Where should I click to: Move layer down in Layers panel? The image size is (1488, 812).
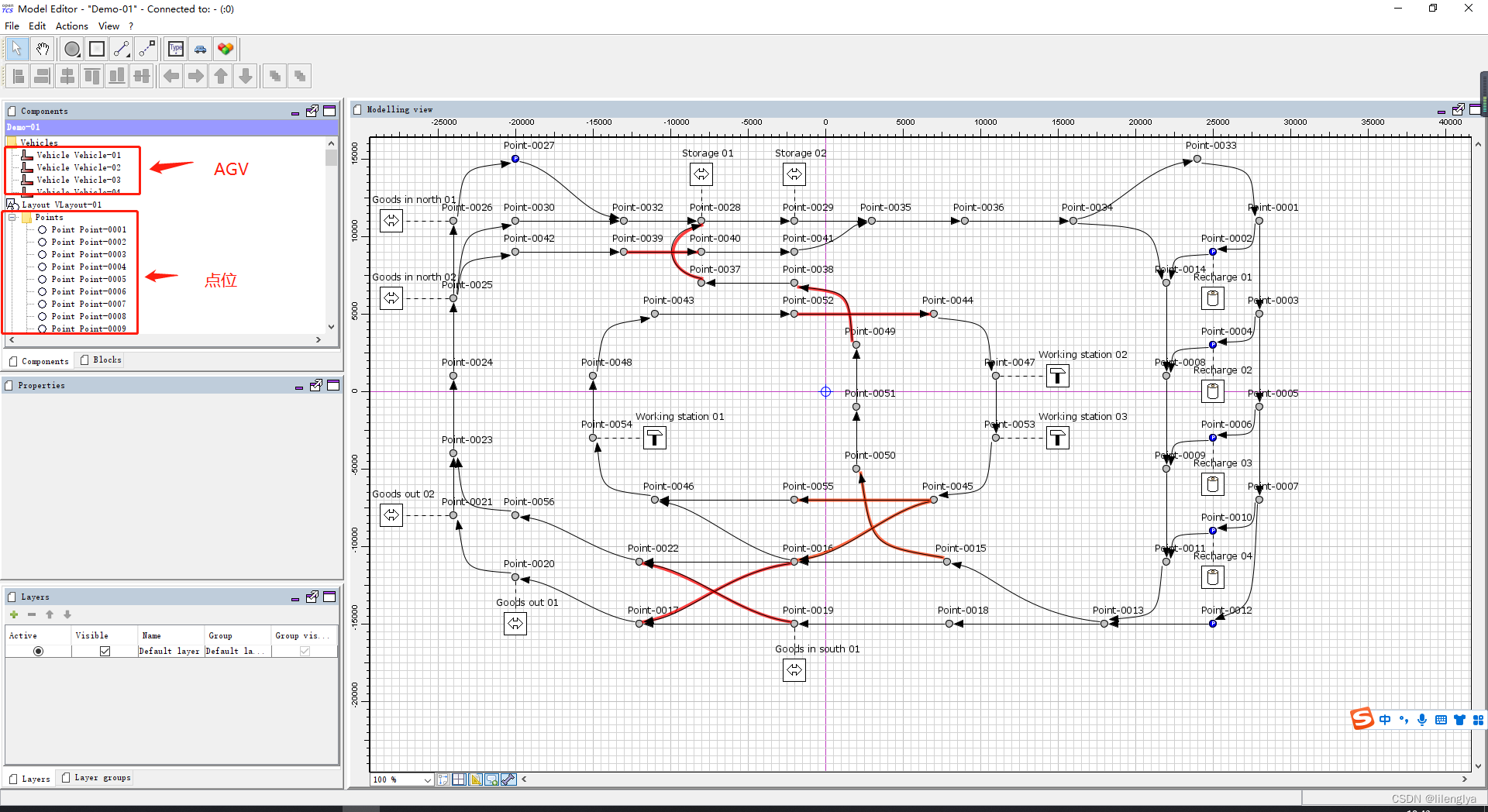click(67, 614)
